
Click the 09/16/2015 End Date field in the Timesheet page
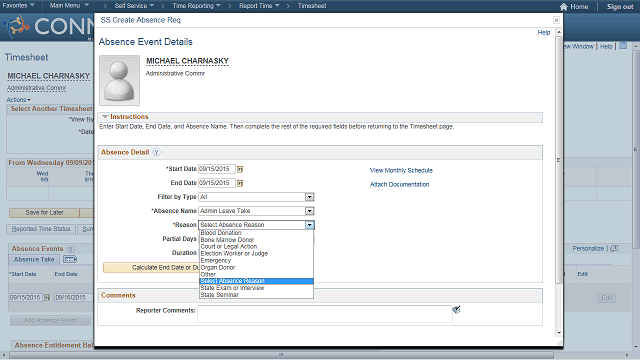point(74,298)
